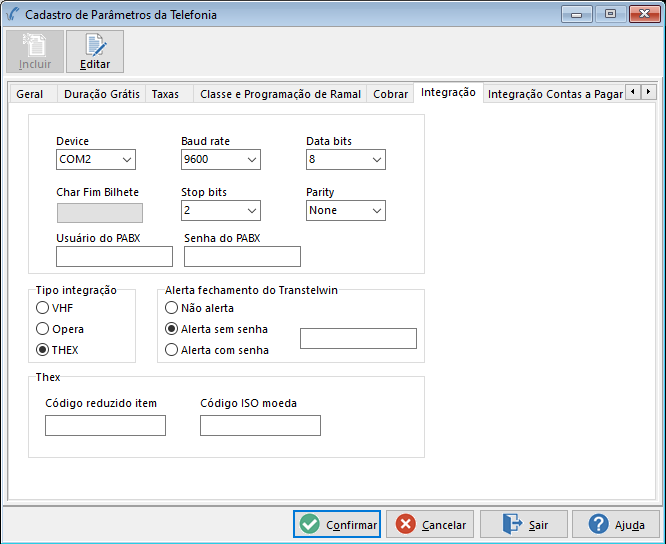Click the Código reduzido item field
This screenshot has height=544, width=666.
pyautogui.click(x=105, y=426)
